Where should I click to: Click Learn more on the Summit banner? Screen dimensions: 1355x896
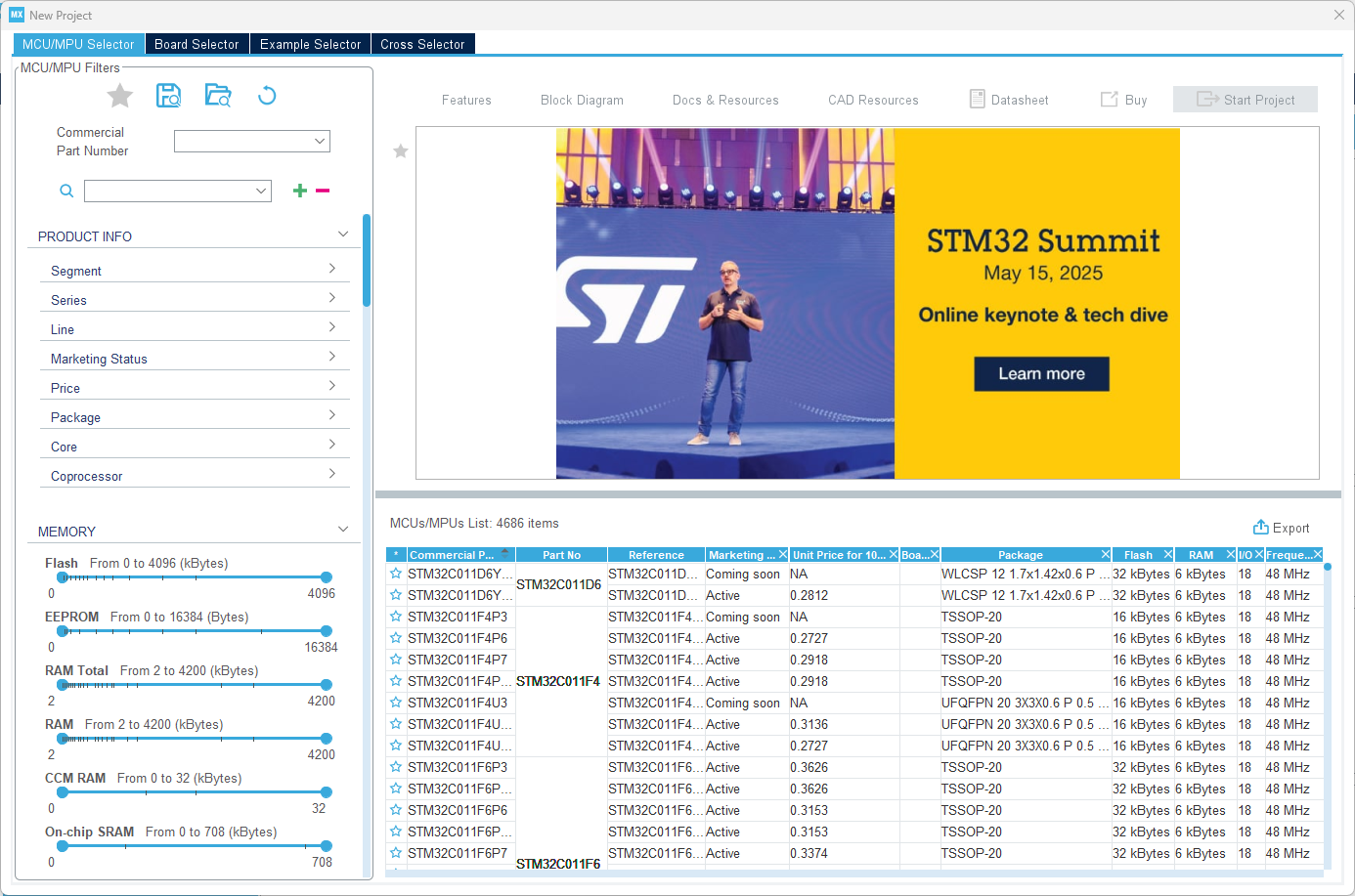[x=1041, y=373]
